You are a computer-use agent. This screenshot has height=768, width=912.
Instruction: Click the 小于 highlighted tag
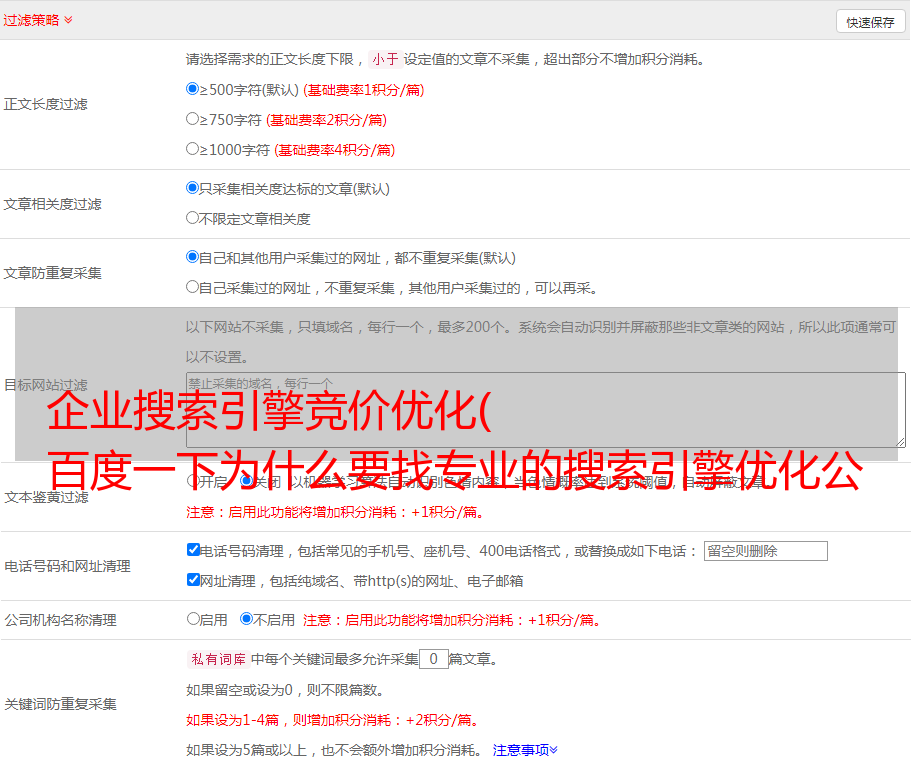385,59
